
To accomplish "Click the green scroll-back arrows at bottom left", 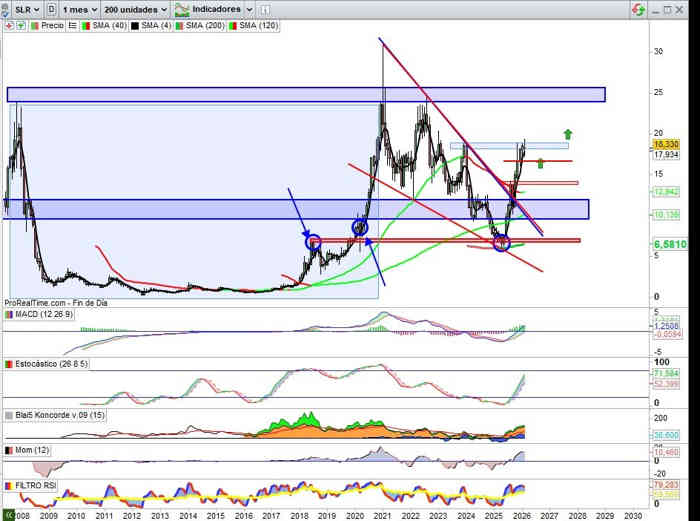I will tap(8, 514).
